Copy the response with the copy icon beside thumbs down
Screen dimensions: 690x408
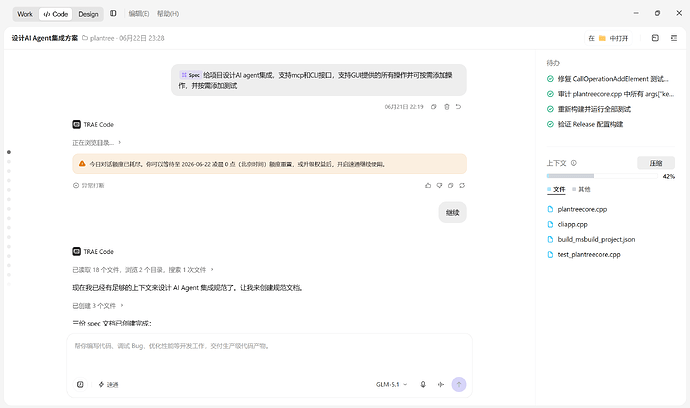(451, 185)
